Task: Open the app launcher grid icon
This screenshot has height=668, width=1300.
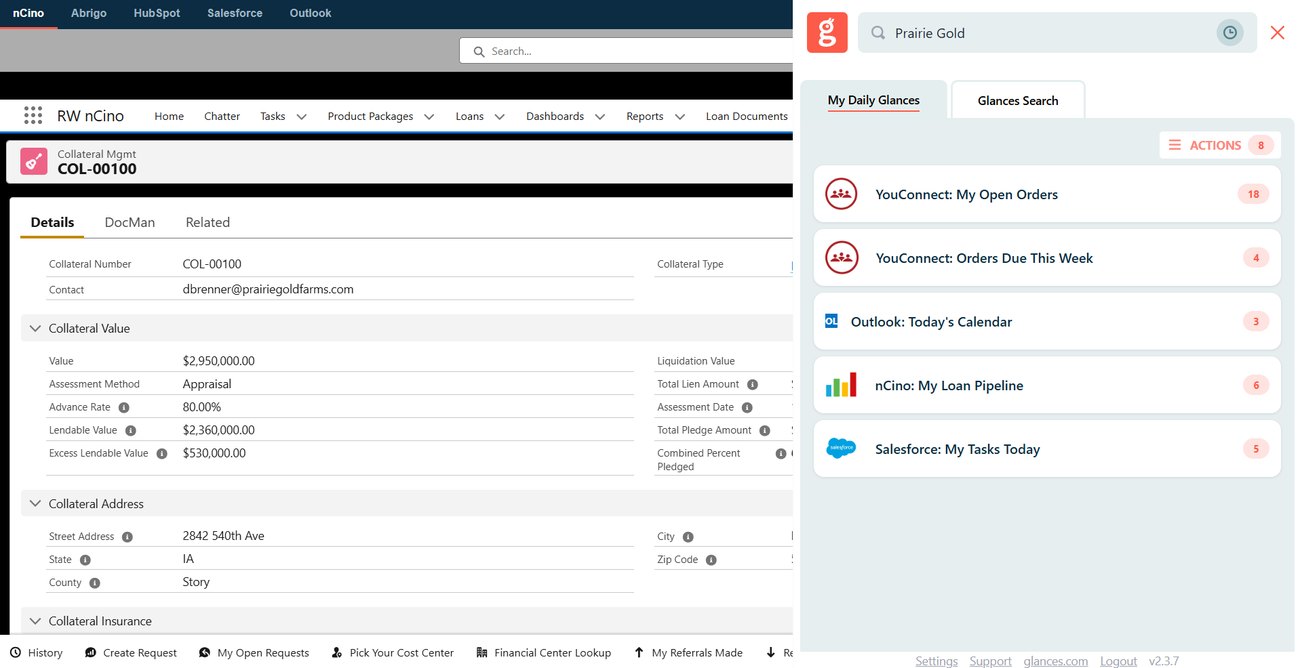Action: click(33, 116)
